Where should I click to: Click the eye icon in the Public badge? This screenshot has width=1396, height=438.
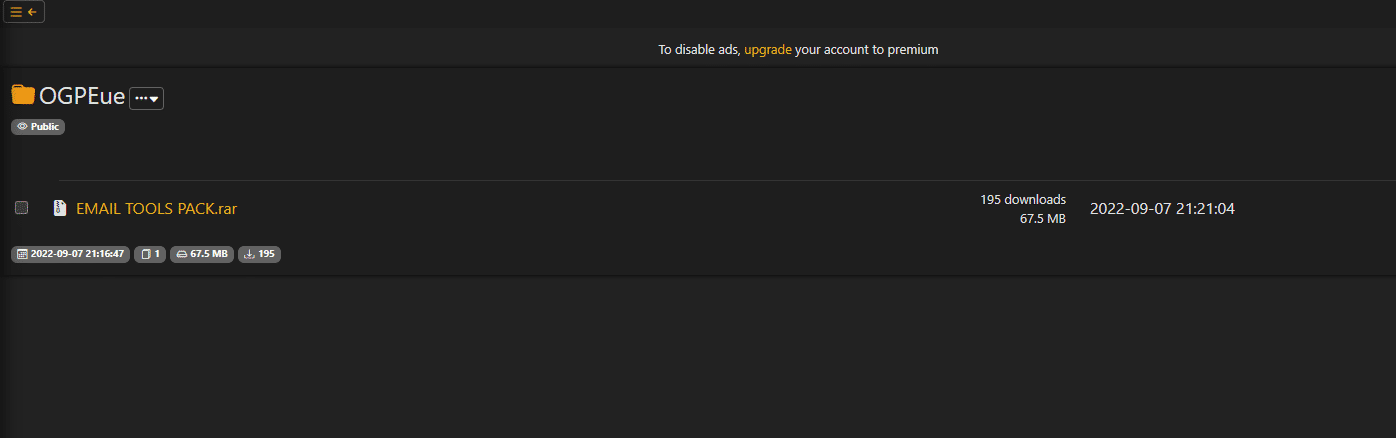click(x=22, y=127)
